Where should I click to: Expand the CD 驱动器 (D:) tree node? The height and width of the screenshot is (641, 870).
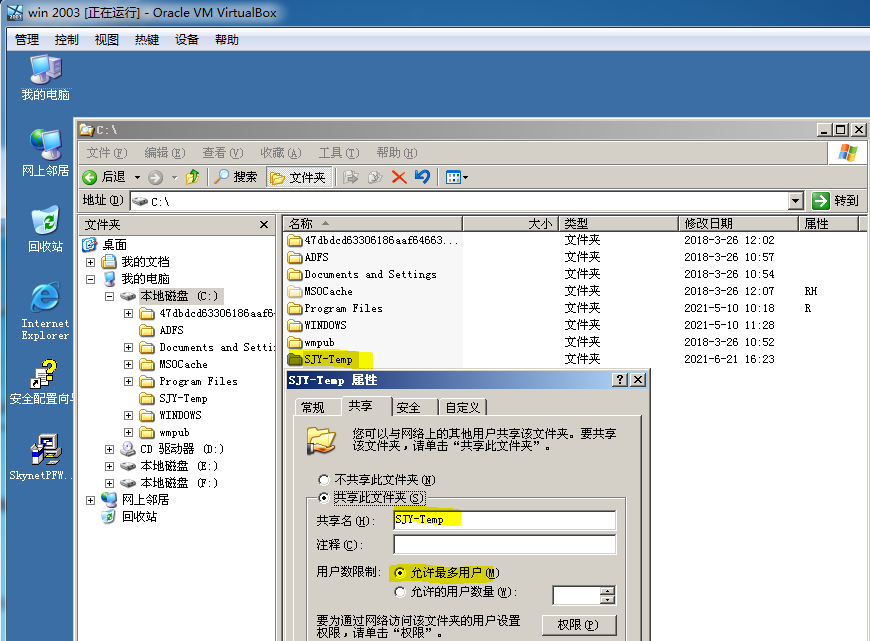pyautogui.click(x=109, y=450)
